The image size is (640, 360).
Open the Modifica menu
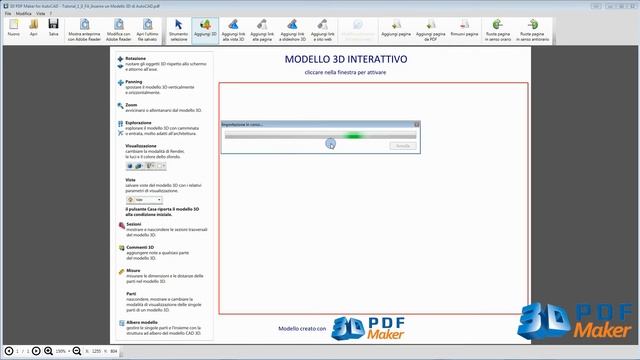(24, 13)
